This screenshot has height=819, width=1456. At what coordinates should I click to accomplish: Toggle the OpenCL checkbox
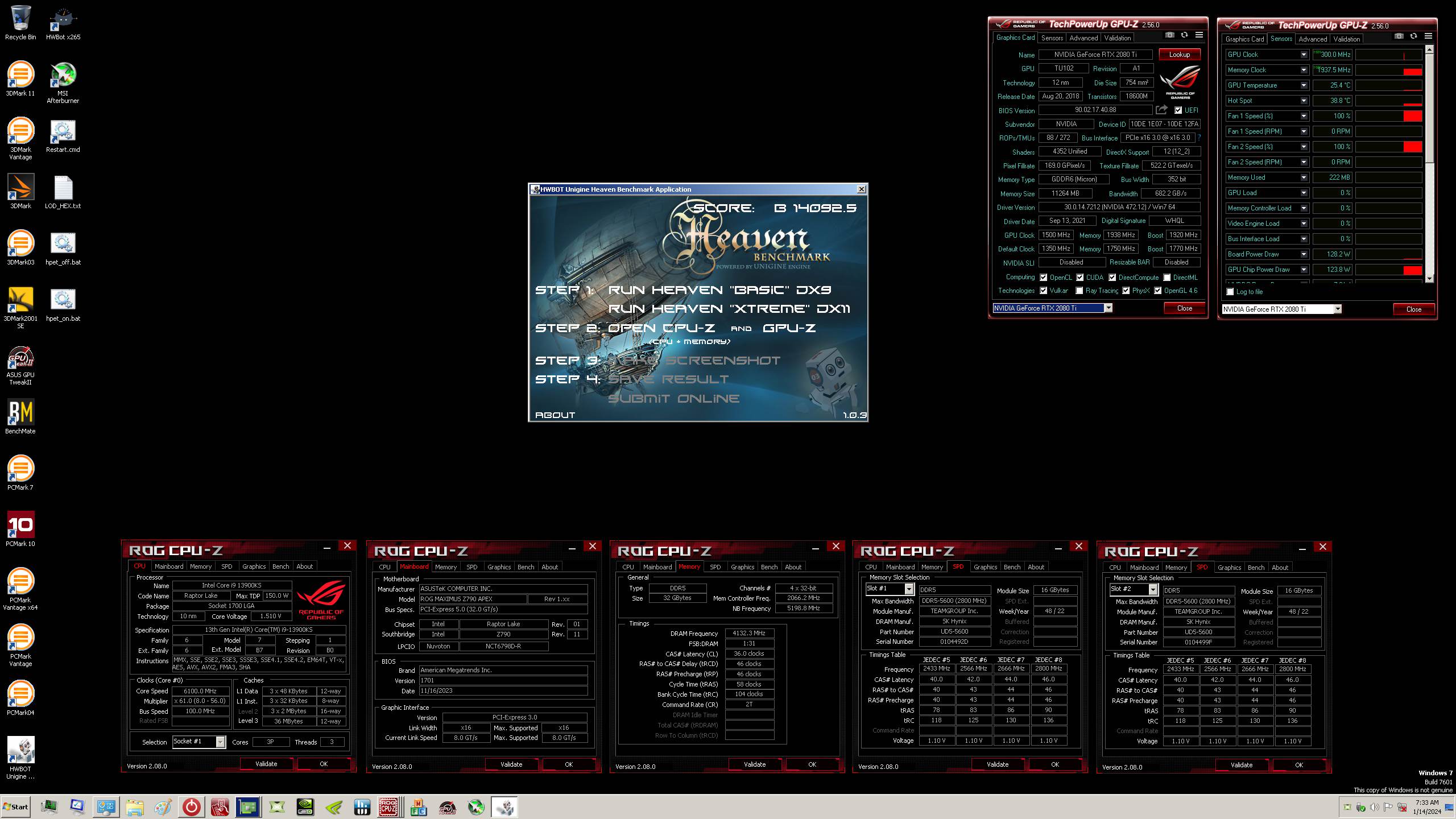tap(1044, 278)
